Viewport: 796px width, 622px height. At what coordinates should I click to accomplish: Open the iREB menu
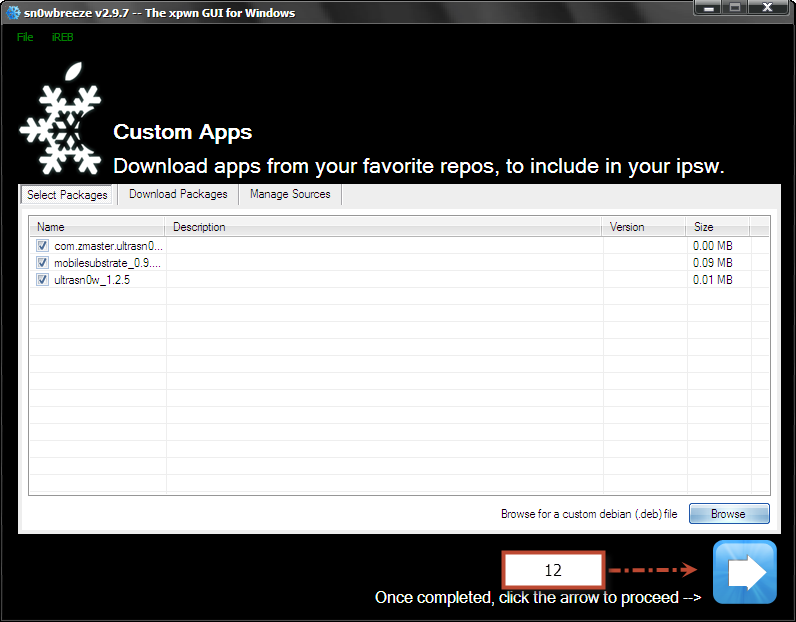tap(62, 37)
